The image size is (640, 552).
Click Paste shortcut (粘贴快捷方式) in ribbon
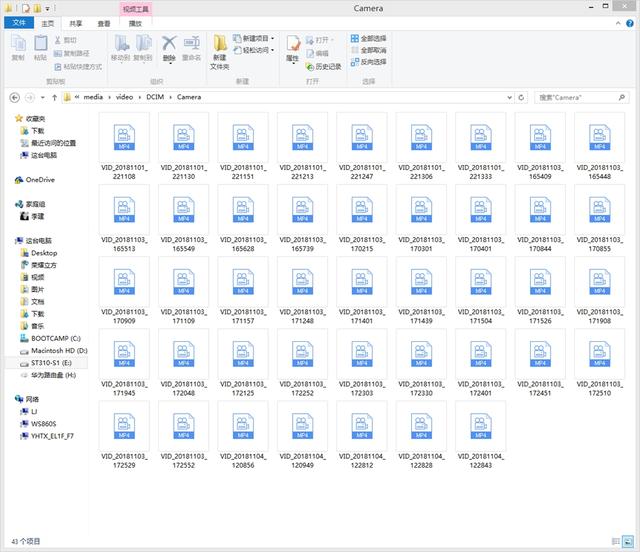pos(78,67)
